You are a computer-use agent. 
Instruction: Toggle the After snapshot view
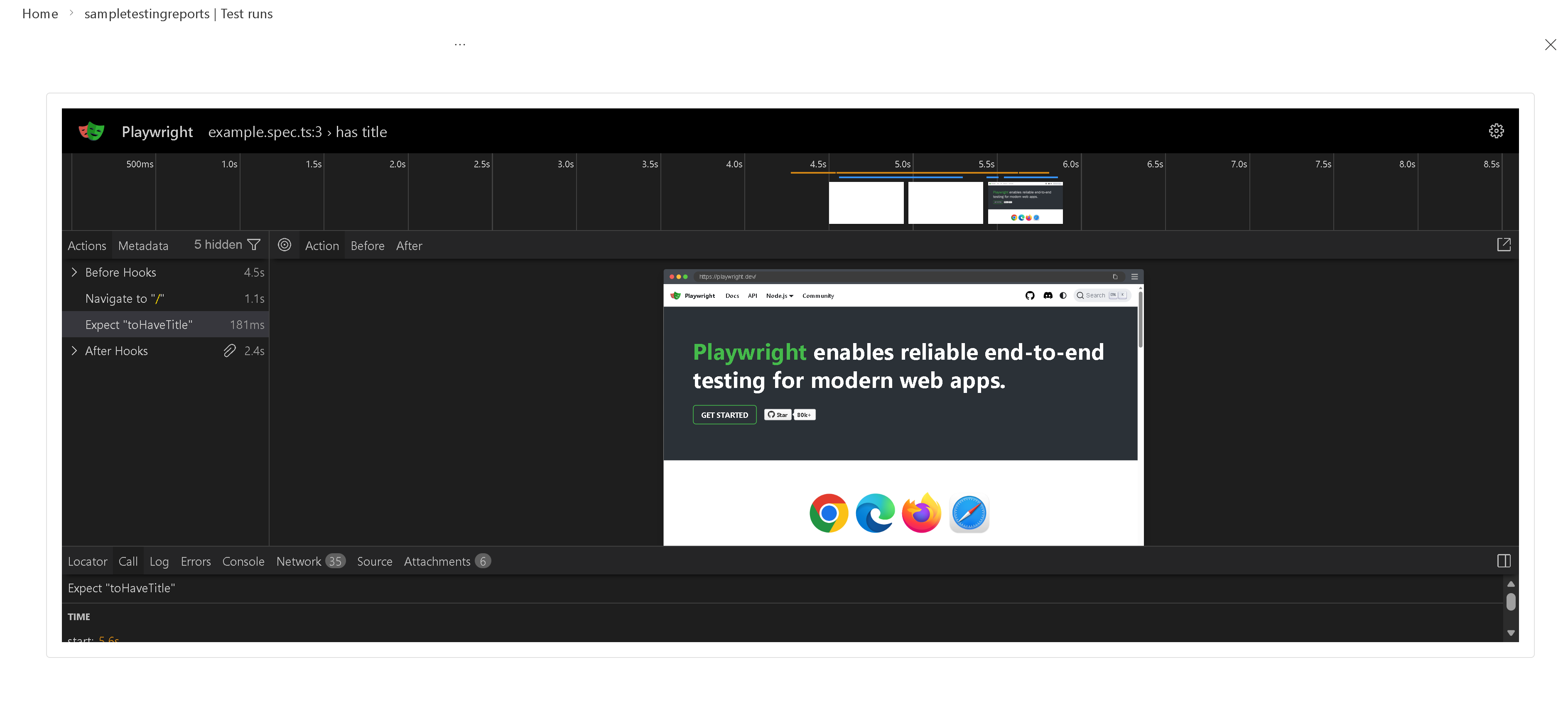click(409, 245)
